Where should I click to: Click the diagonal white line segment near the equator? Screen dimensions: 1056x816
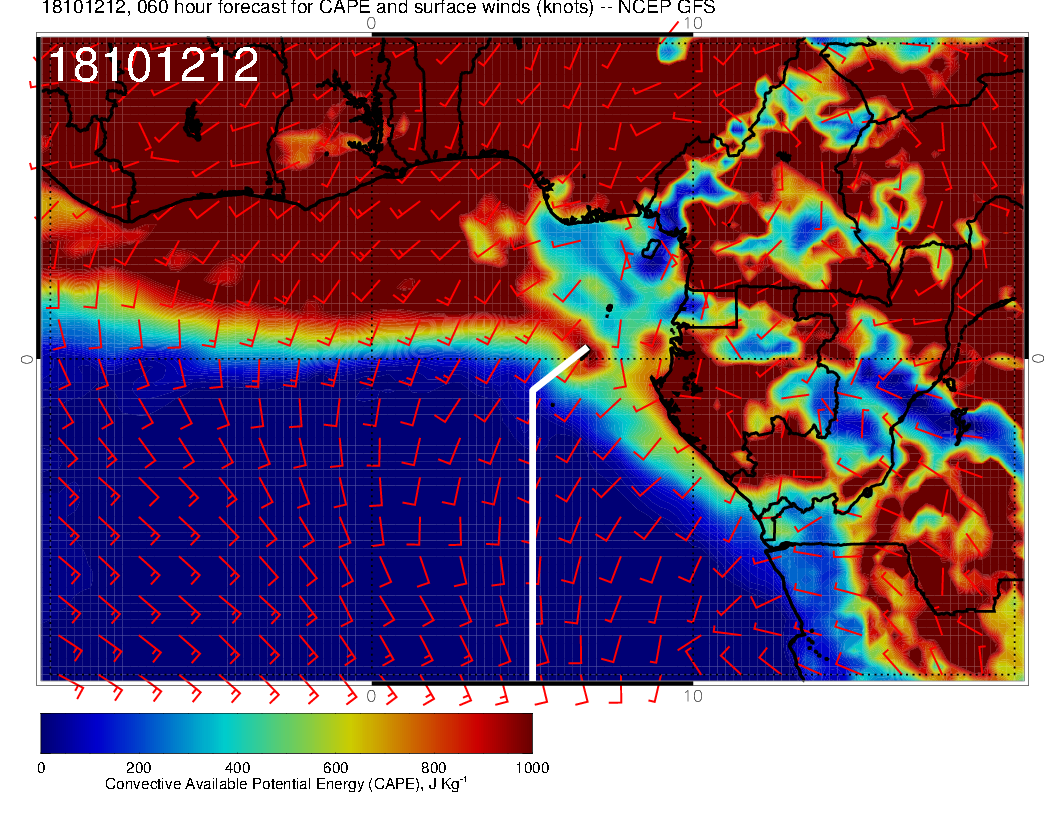pyautogui.click(x=560, y=368)
